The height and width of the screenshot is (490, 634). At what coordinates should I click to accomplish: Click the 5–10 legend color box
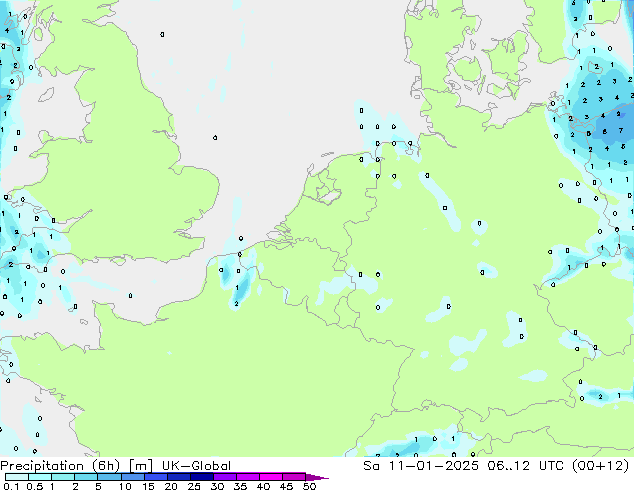click(109, 477)
